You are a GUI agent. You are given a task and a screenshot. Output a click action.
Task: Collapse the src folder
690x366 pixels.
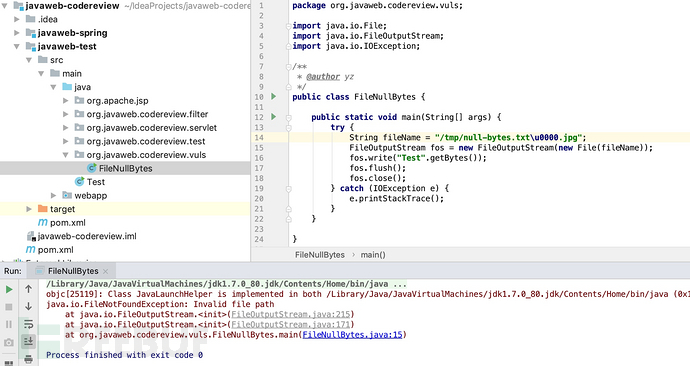click(x=29, y=60)
